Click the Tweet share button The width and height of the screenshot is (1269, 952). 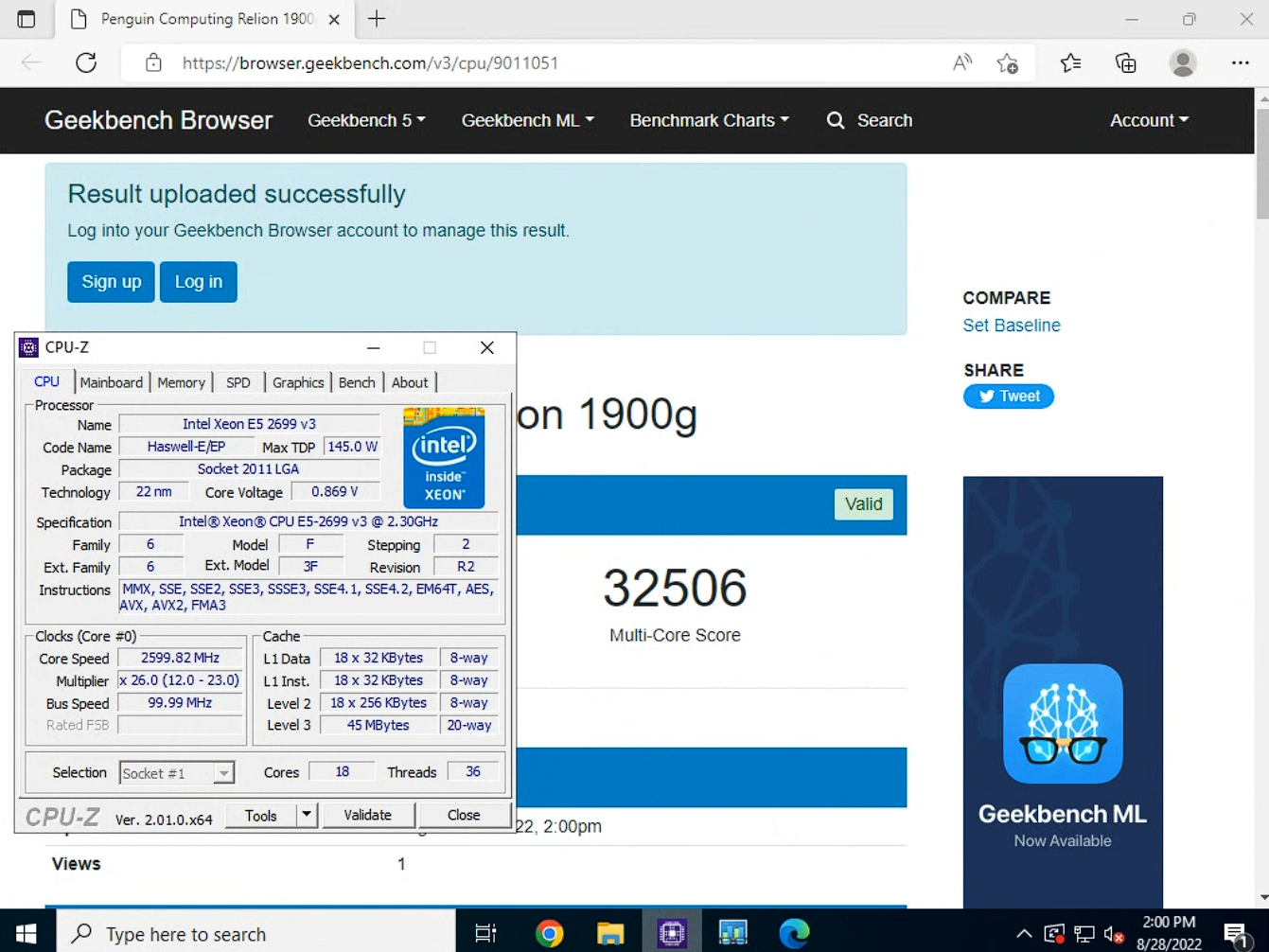click(x=1009, y=397)
